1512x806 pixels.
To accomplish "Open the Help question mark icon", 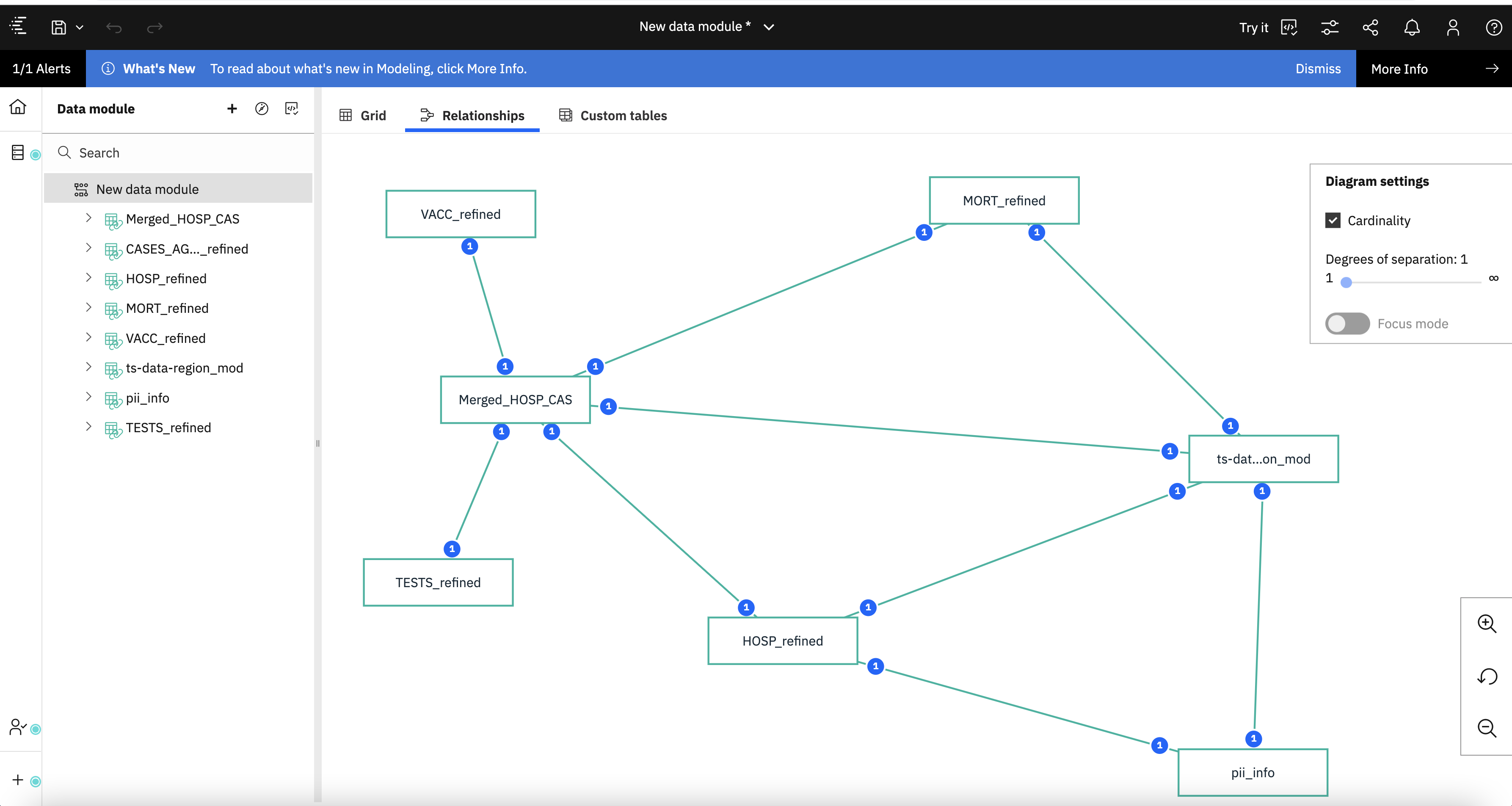I will (x=1494, y=27).
